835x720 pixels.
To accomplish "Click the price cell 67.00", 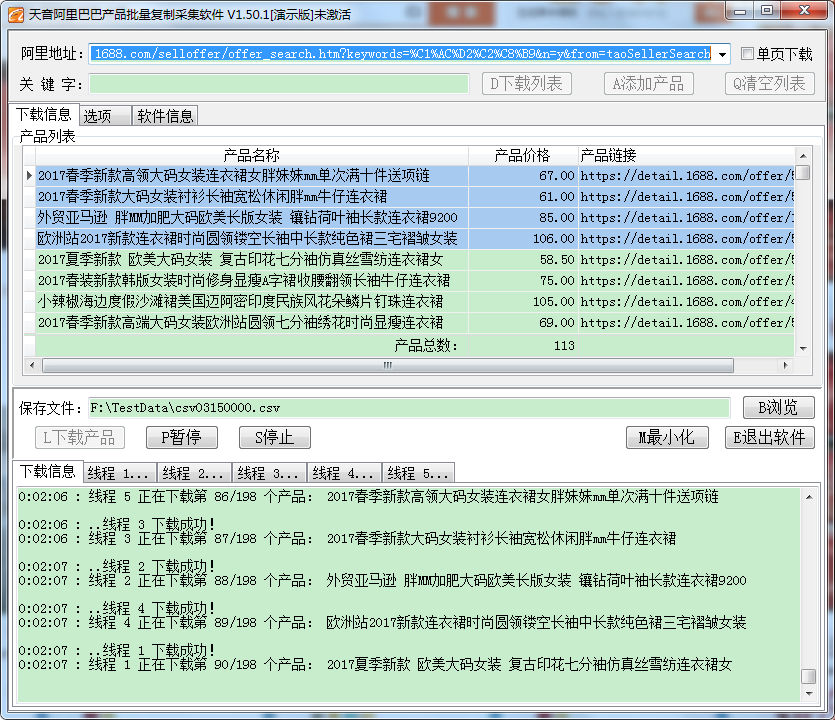I will [523, 176].
